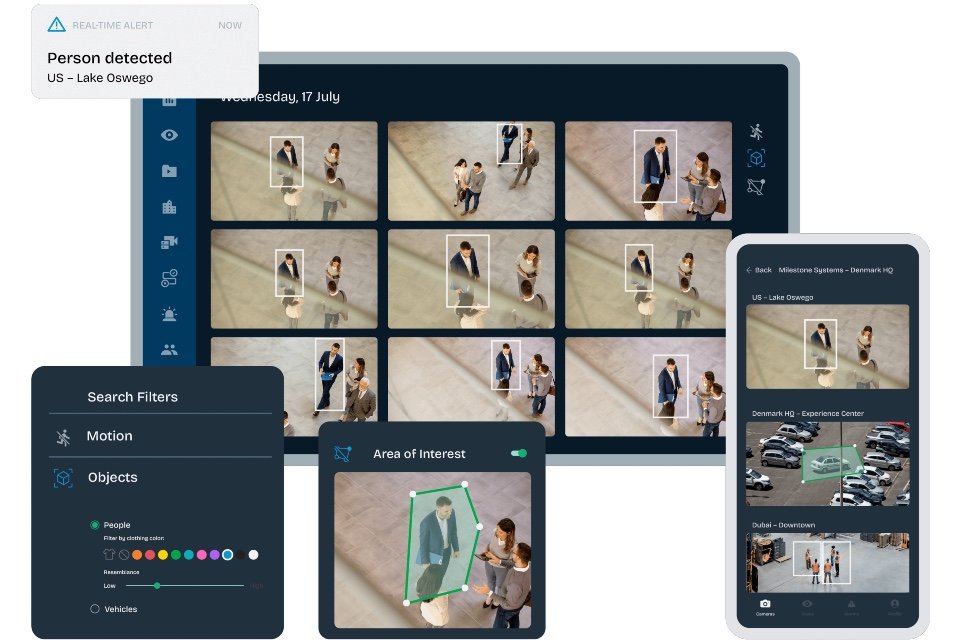The image size is (960, 640).
Task: Pick the yellow clothing color swatch
Action: [x=163, y=554]
